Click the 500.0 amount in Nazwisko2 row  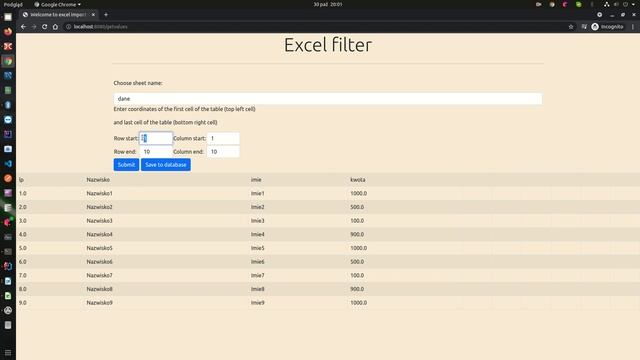coord(357,207)
